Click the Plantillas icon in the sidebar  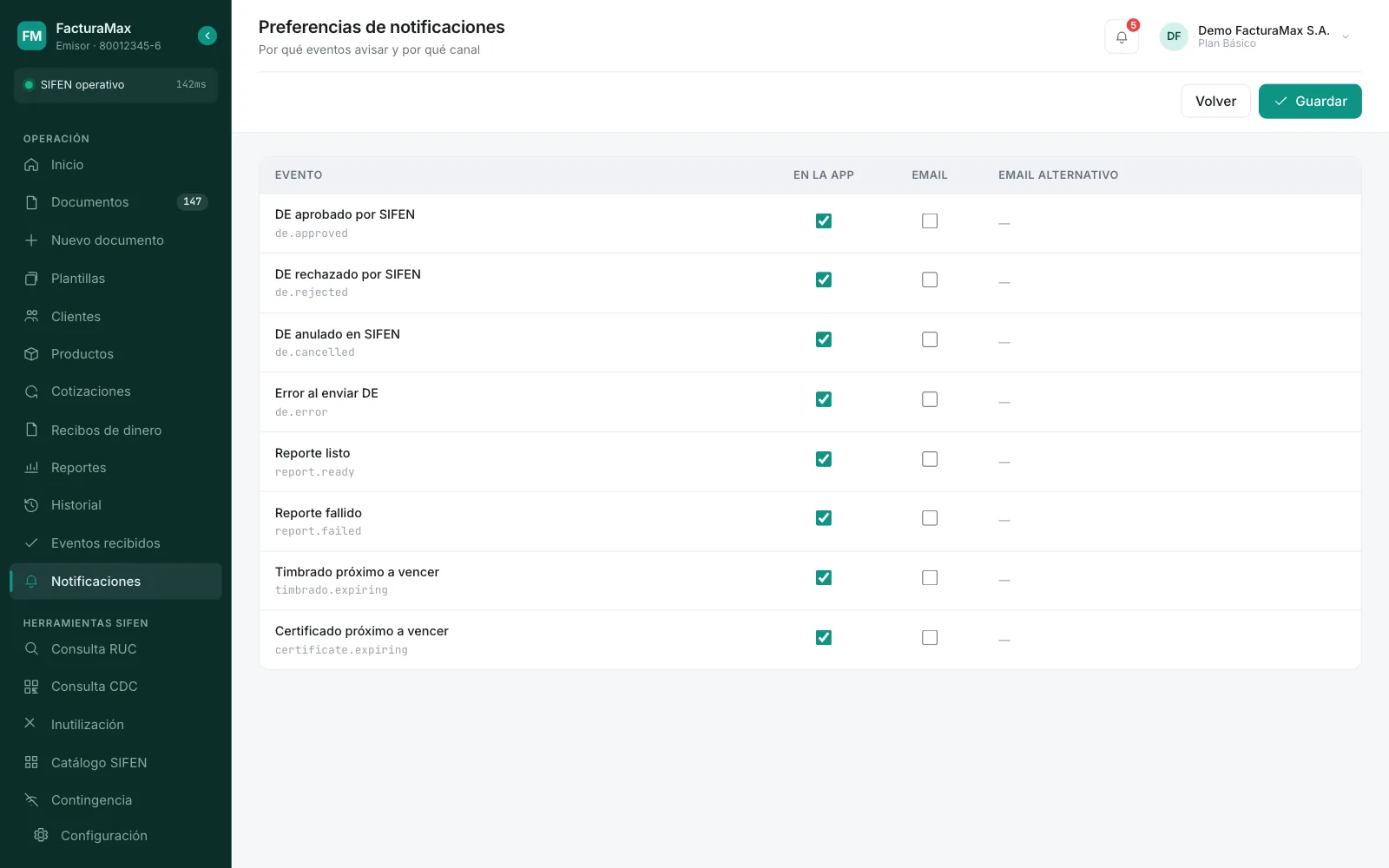click(x=31, y=279)
